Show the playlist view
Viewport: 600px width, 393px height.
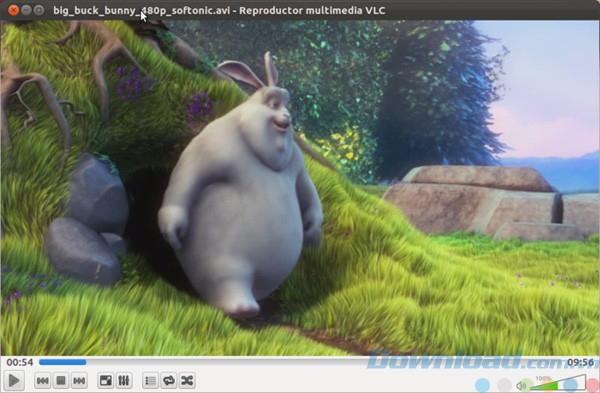coord(150,380)
